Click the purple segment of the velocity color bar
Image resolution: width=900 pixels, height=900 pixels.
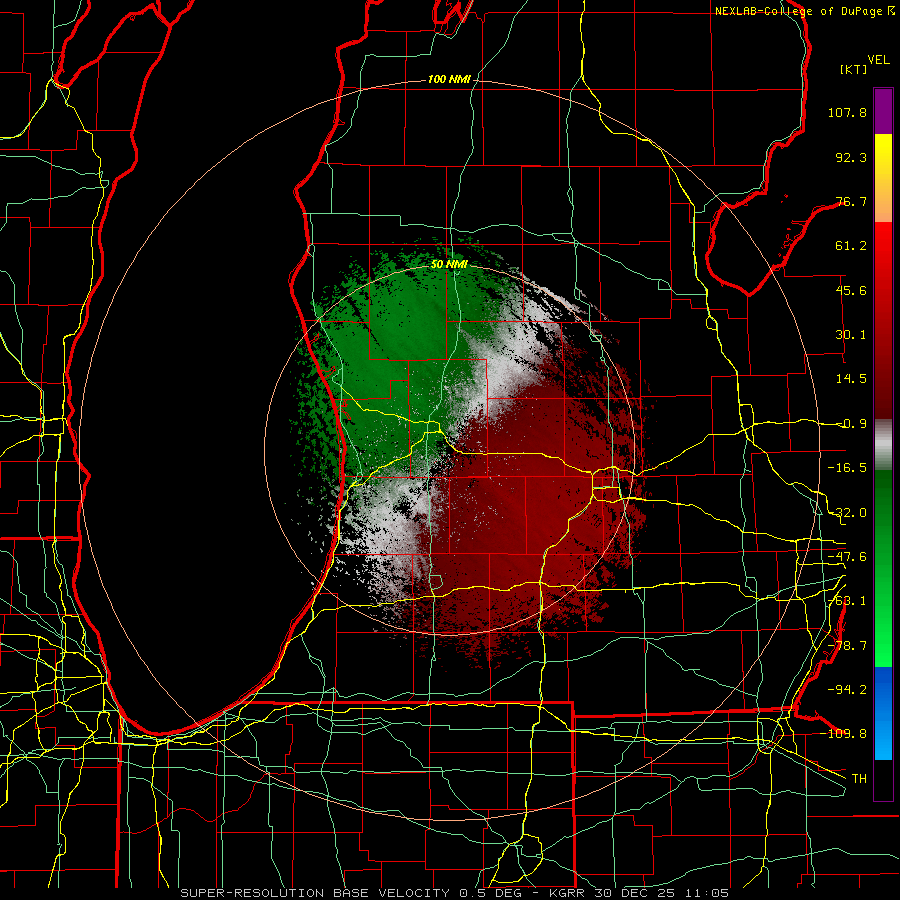(x=883, y=111)
